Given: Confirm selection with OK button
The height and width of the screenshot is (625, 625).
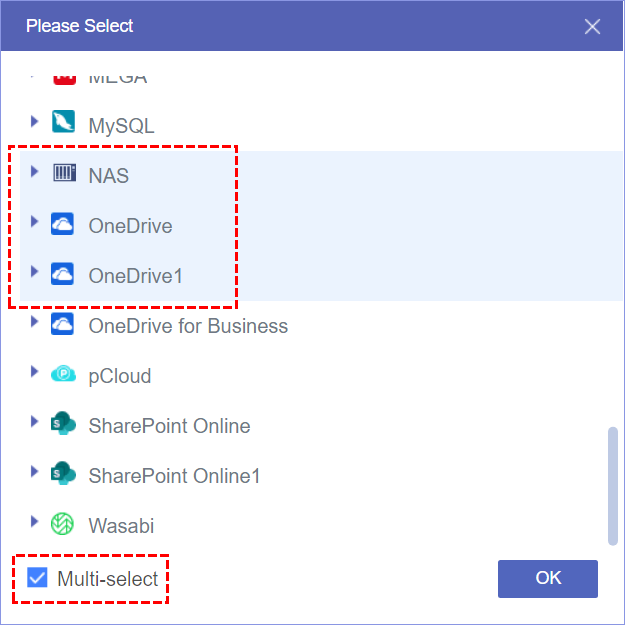Looking at the screenshot, I should [548, 579].
